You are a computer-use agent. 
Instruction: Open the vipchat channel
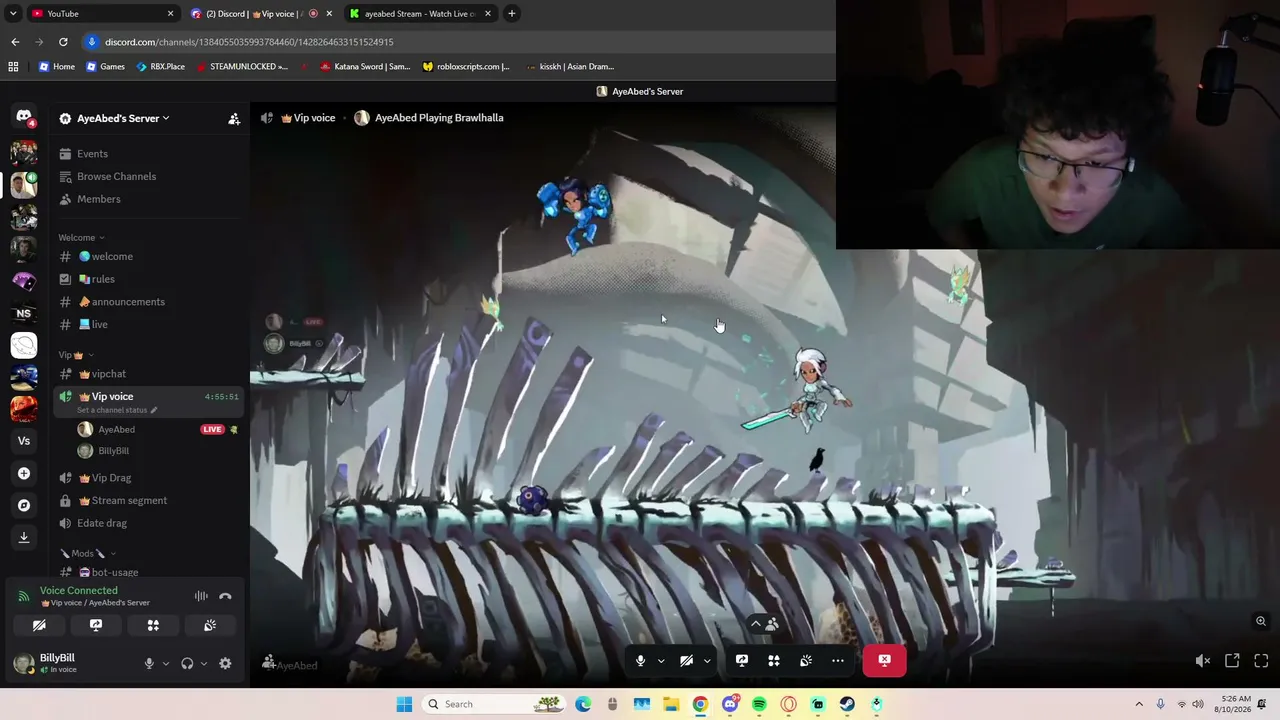pyautogui.click(x=150, y=374)
